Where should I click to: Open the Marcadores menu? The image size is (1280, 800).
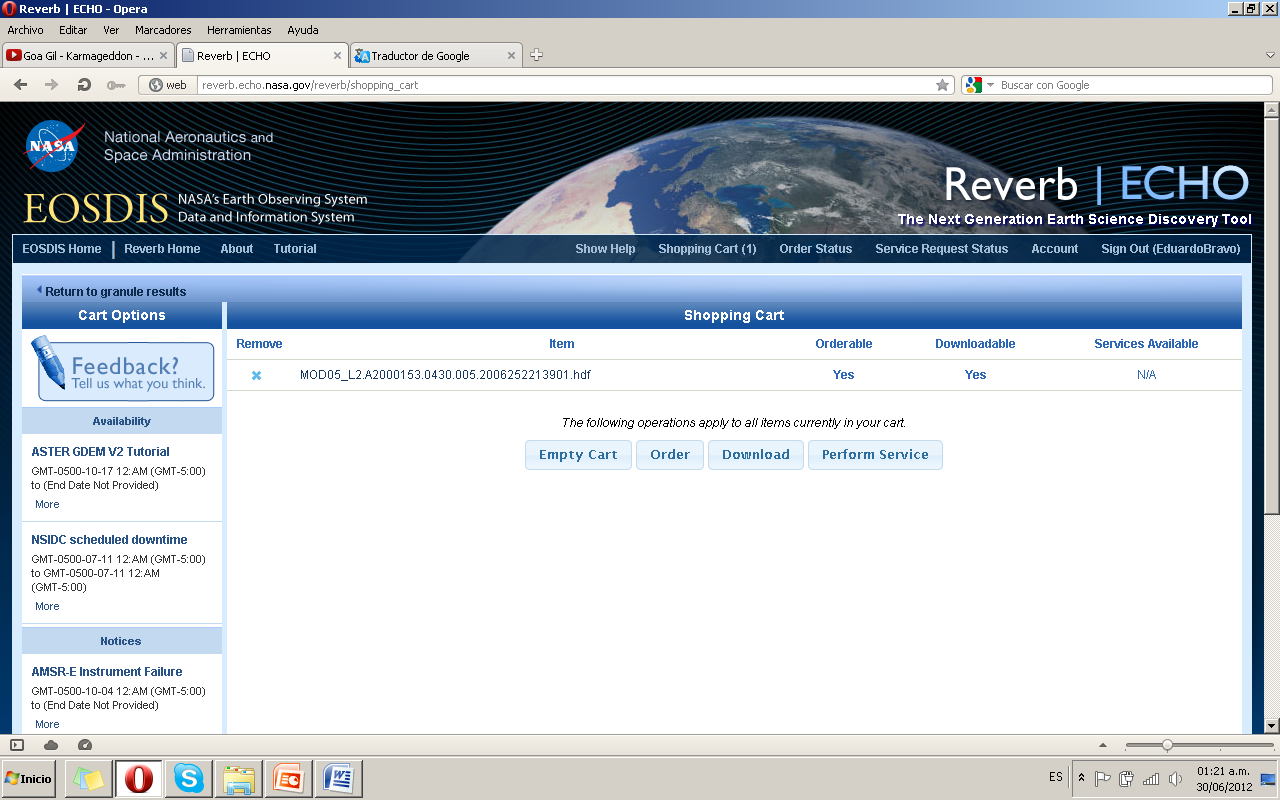click(163, 30)
